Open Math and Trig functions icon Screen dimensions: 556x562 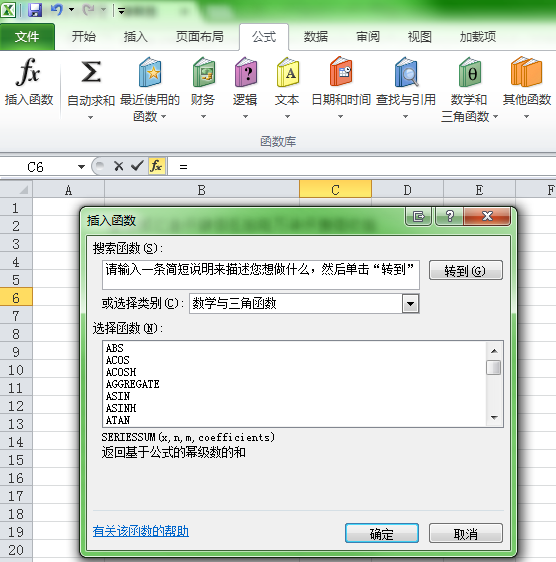pos(470,72)
